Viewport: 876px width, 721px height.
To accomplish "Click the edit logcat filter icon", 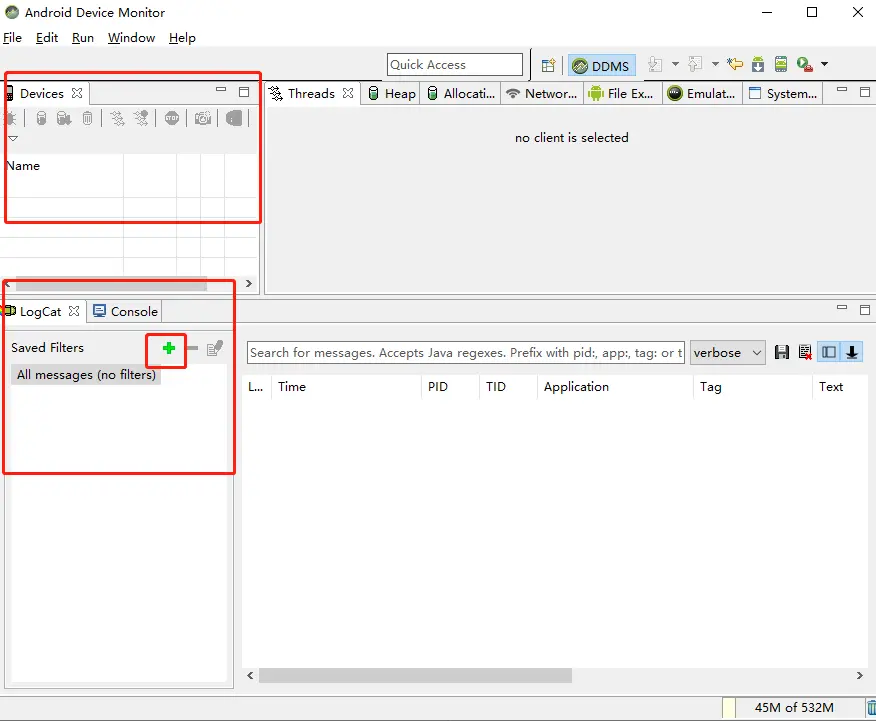I will pyautogui.click(x=215, y=348).
